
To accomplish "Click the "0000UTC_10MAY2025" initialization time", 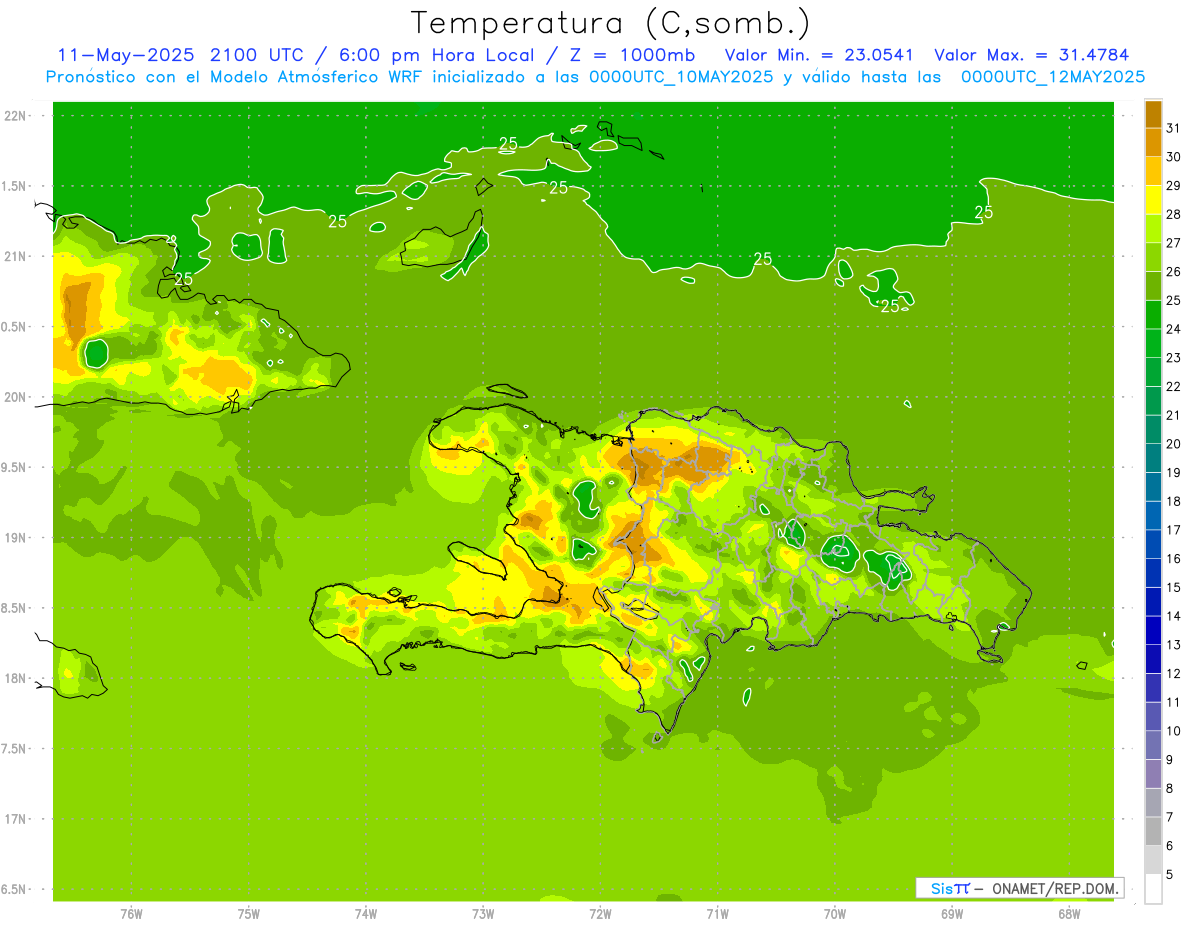I will point(680,77).
